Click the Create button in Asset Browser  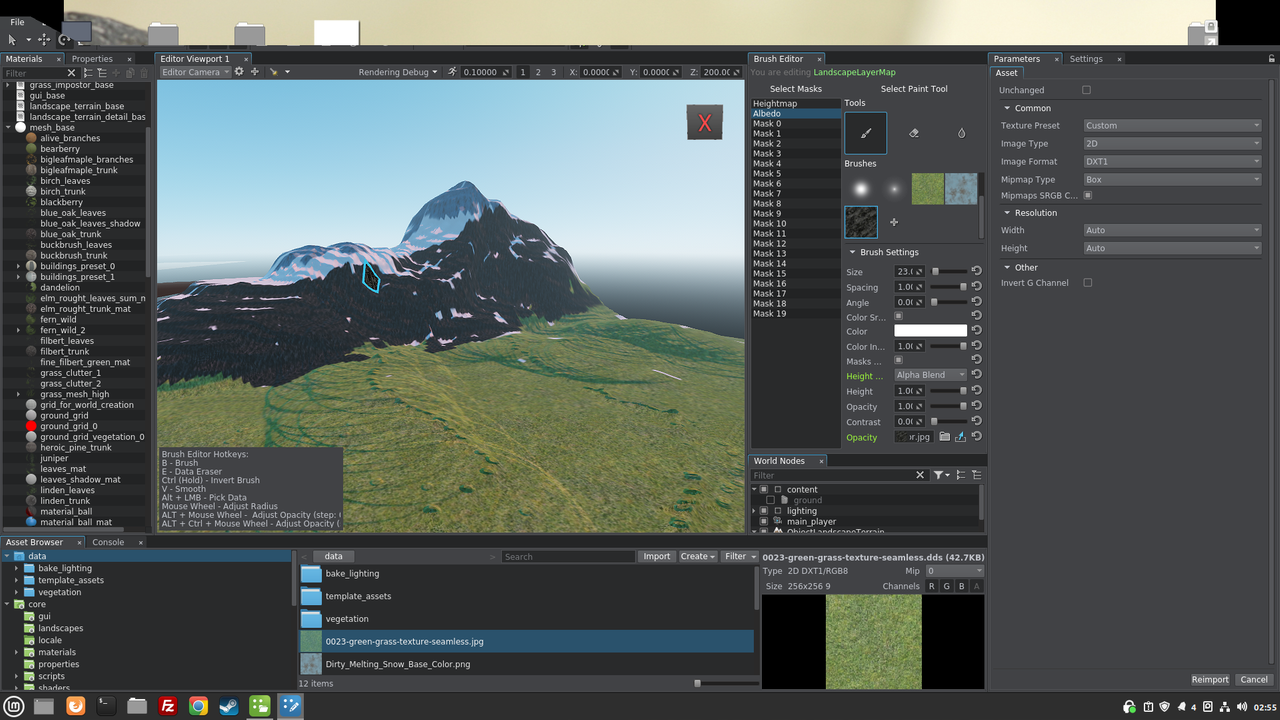(x=697, y=556)
